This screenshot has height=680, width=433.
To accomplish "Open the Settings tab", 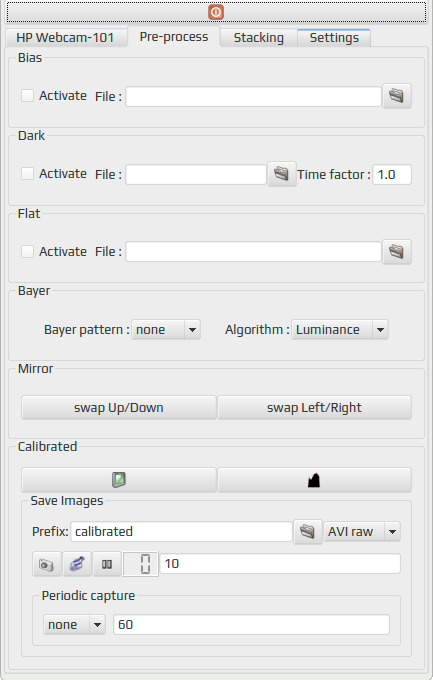I will click(334, 38).
